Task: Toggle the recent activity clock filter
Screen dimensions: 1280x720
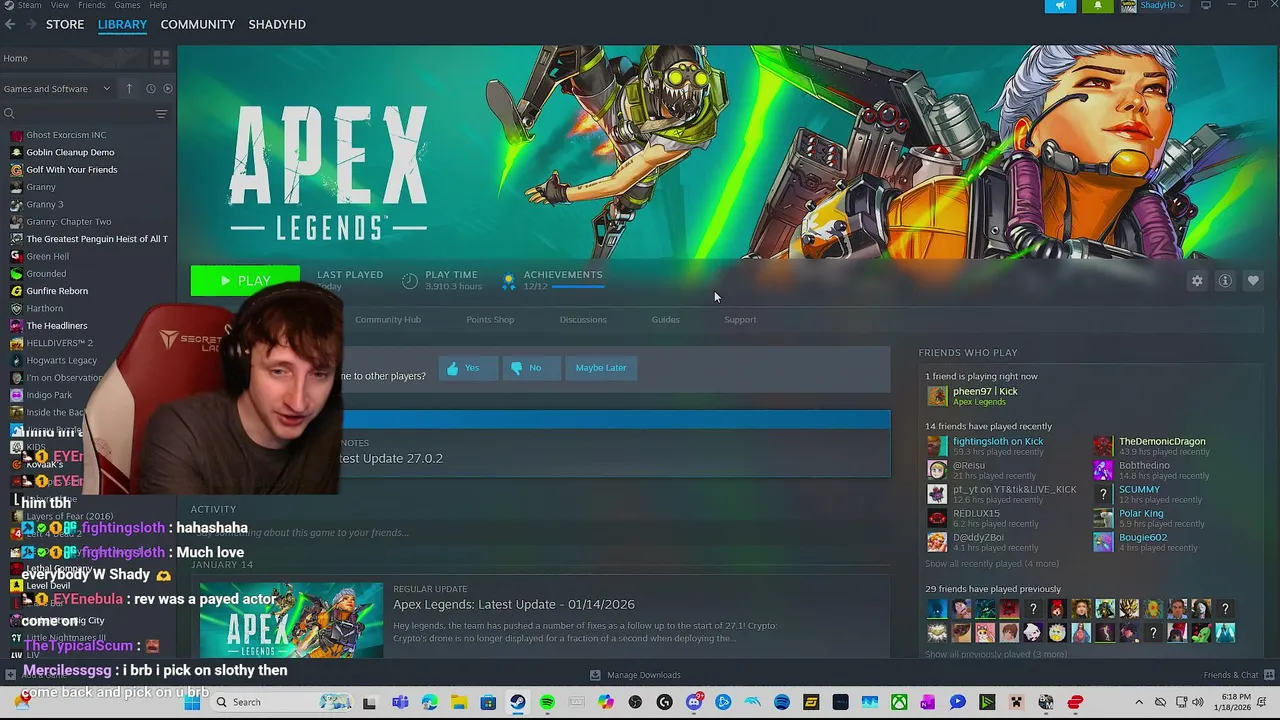Action: pyautogui.click(x=151, y=88)
